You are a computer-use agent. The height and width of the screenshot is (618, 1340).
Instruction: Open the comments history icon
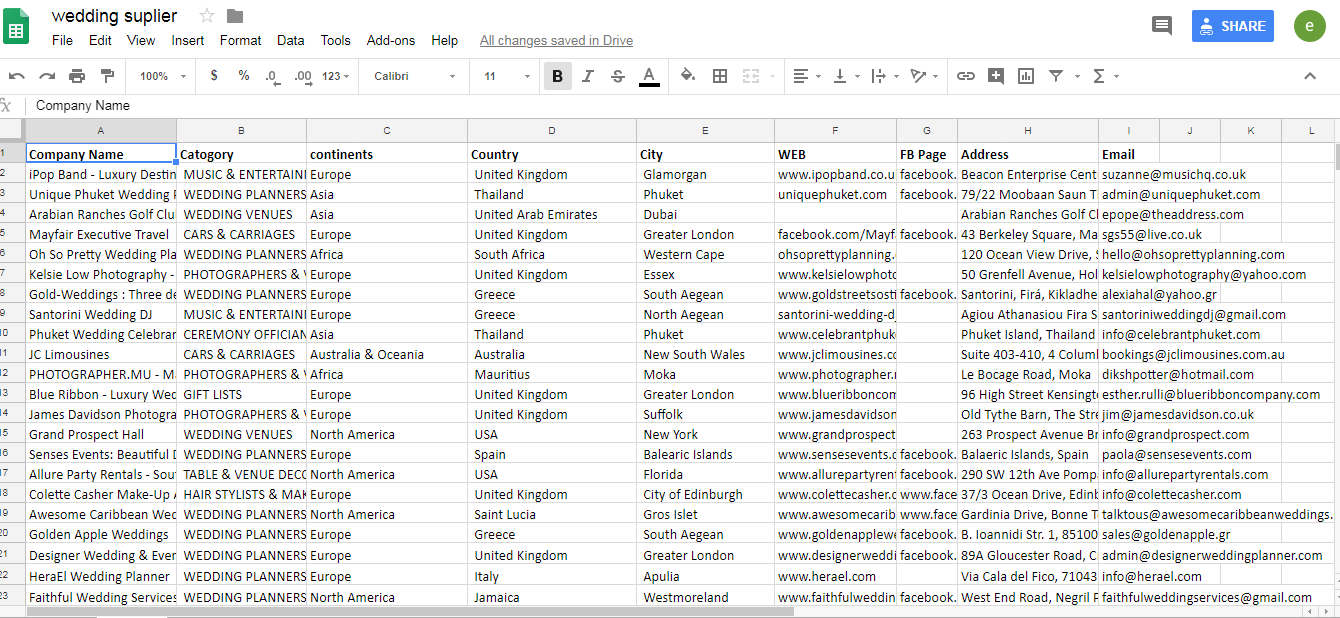[x=1162, y=26]
